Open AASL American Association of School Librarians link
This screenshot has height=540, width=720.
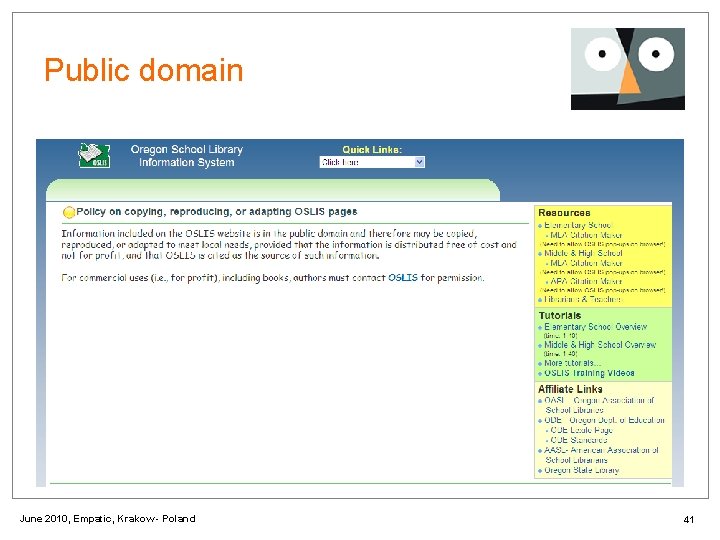point(602,455)
